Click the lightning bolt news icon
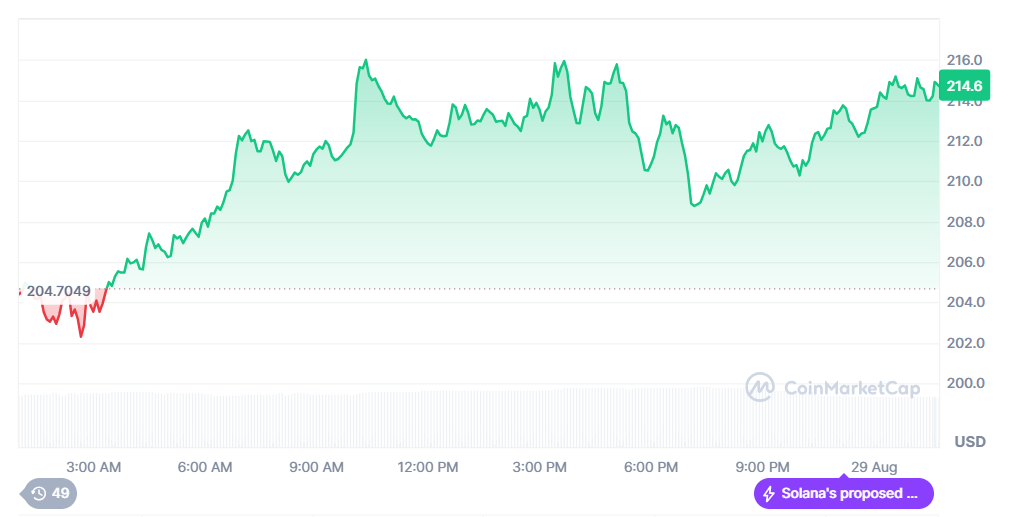 pyautogui.click(x=769, y=493)
